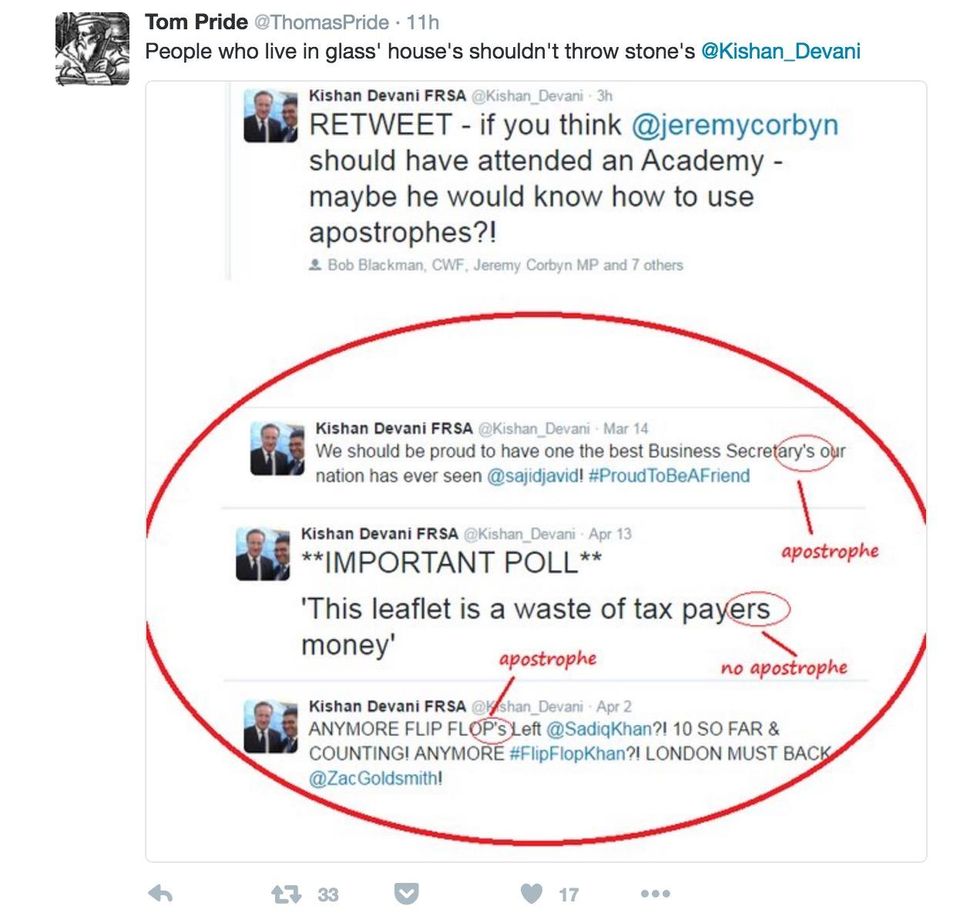Open the embedded screenshot image
980x923 pixels.
coord(536,471)
